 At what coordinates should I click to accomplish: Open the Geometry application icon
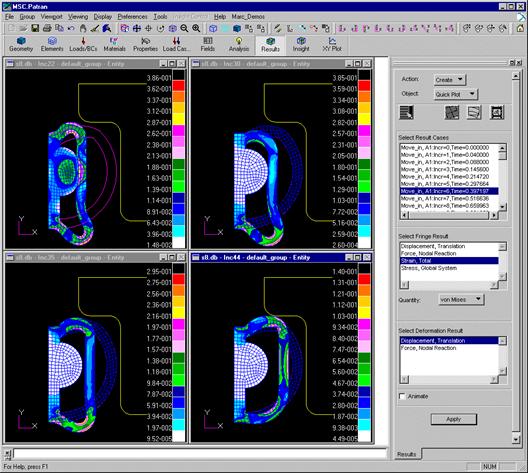21,44
